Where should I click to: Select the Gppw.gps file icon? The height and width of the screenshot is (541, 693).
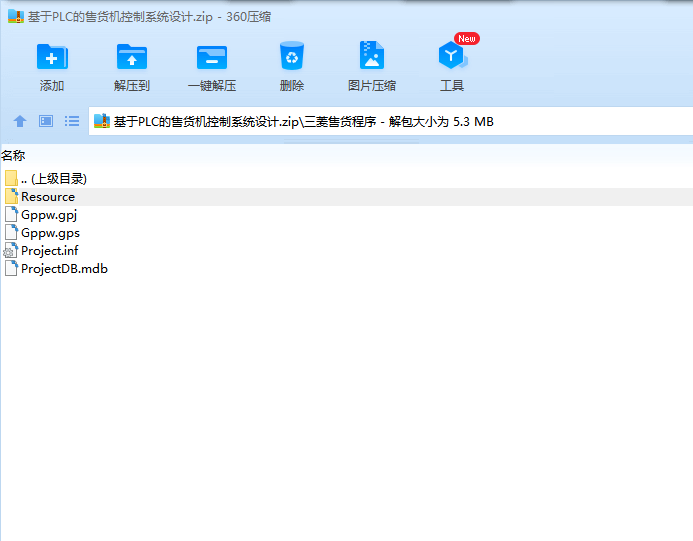coord(11,232)
